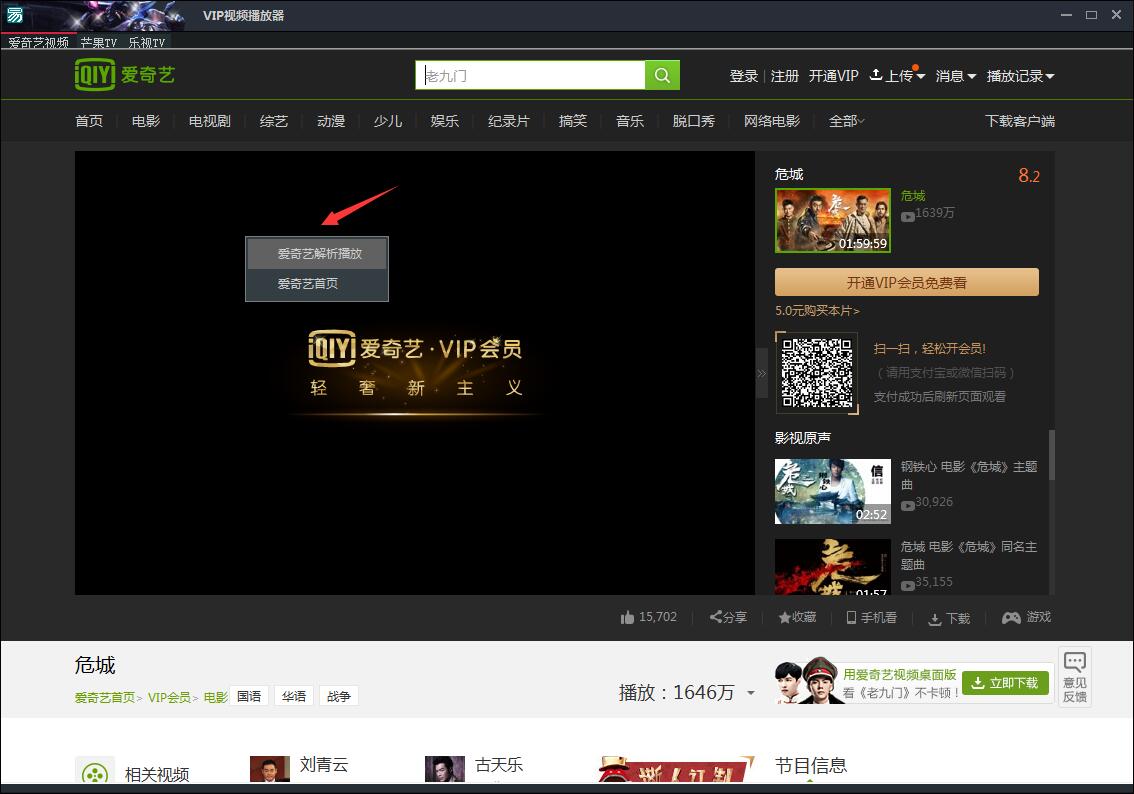
Task: Open the 少儿 navigation item
Action: 388,121
